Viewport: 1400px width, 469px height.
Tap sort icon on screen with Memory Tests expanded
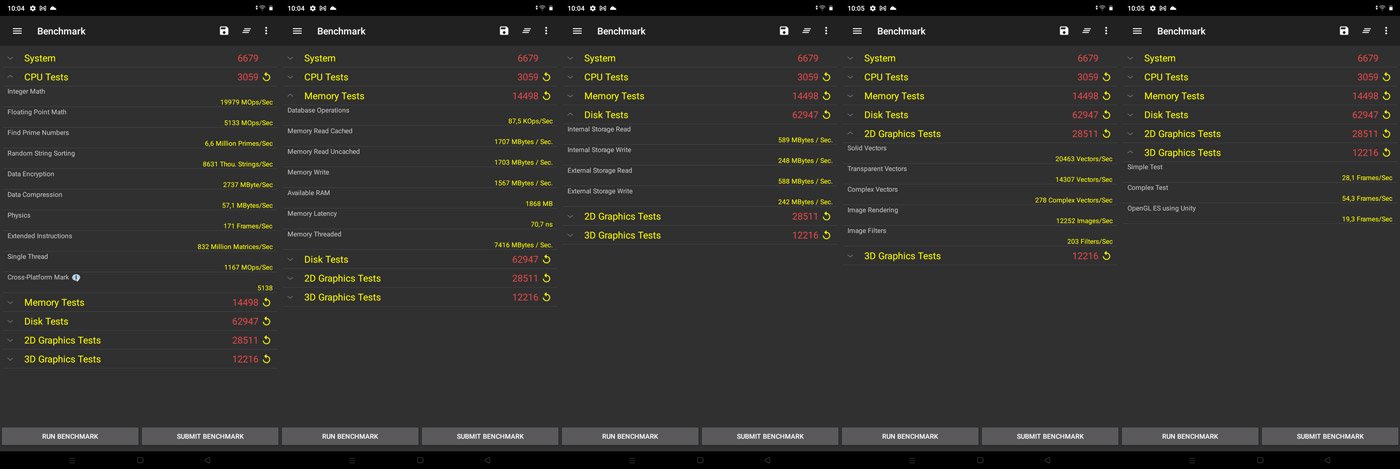(526, 31)
